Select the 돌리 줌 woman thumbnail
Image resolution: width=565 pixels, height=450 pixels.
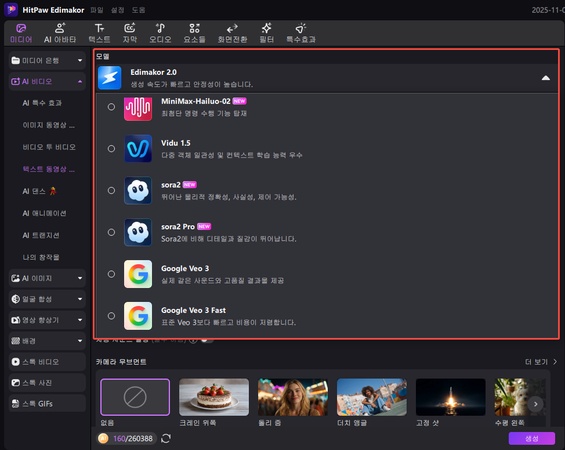[x=293, y=397]
